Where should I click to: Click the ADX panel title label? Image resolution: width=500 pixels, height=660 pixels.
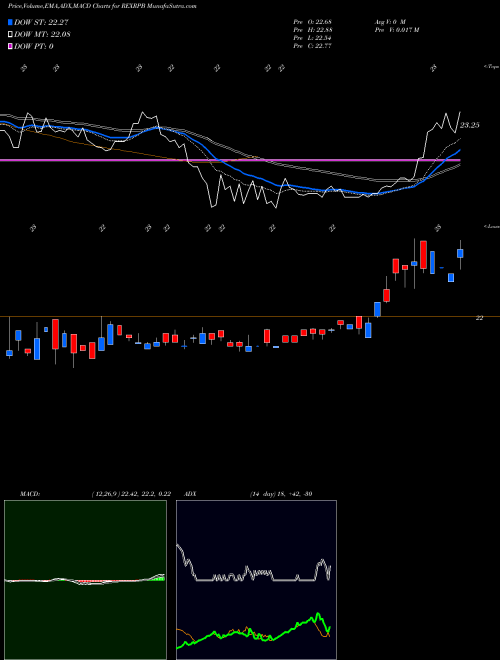pos(190,494)
